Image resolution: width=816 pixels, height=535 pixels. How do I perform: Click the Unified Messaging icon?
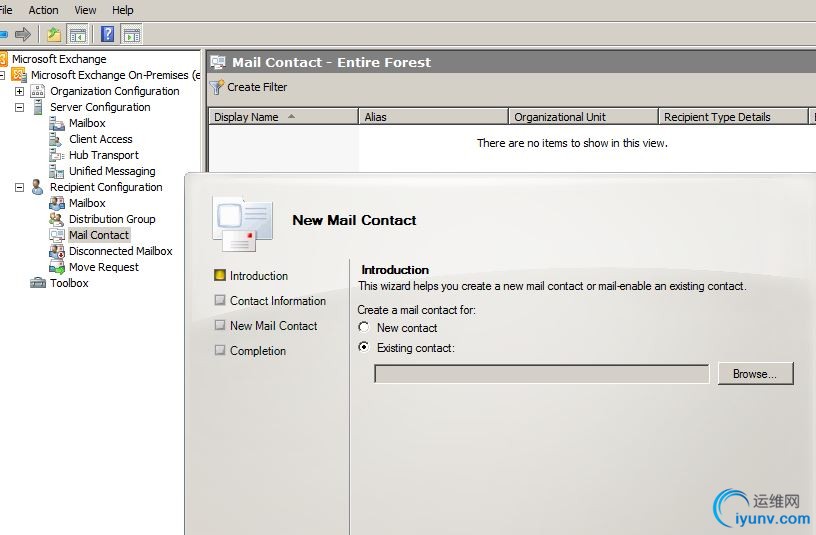pos(56,171)
